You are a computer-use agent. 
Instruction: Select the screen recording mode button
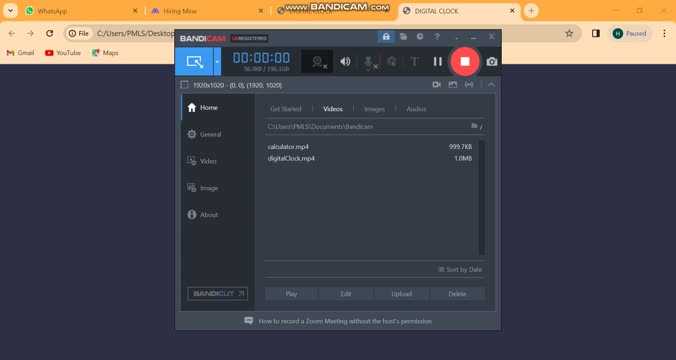pyautogui.click(x=194, y=61)
